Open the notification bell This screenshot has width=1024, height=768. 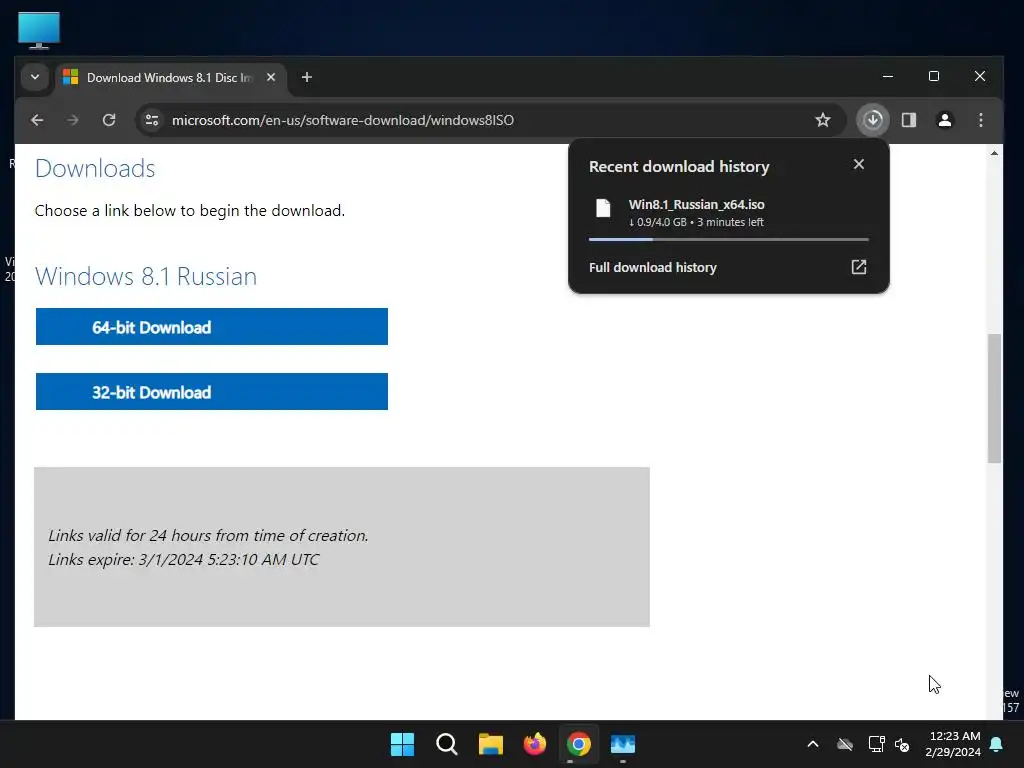click(x=997, y=744)
